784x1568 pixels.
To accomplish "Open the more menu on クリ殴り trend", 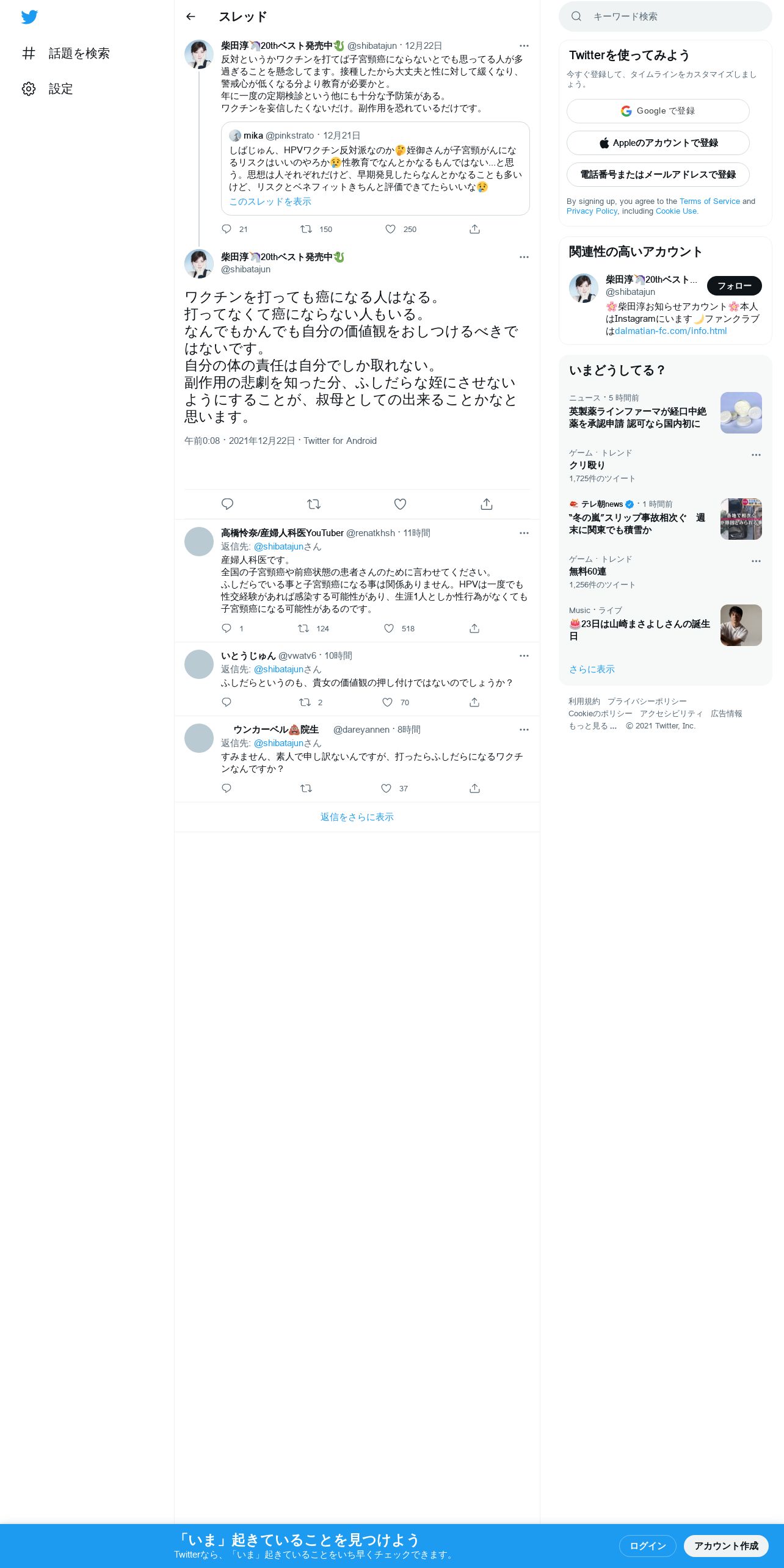I will pos(756,455).
